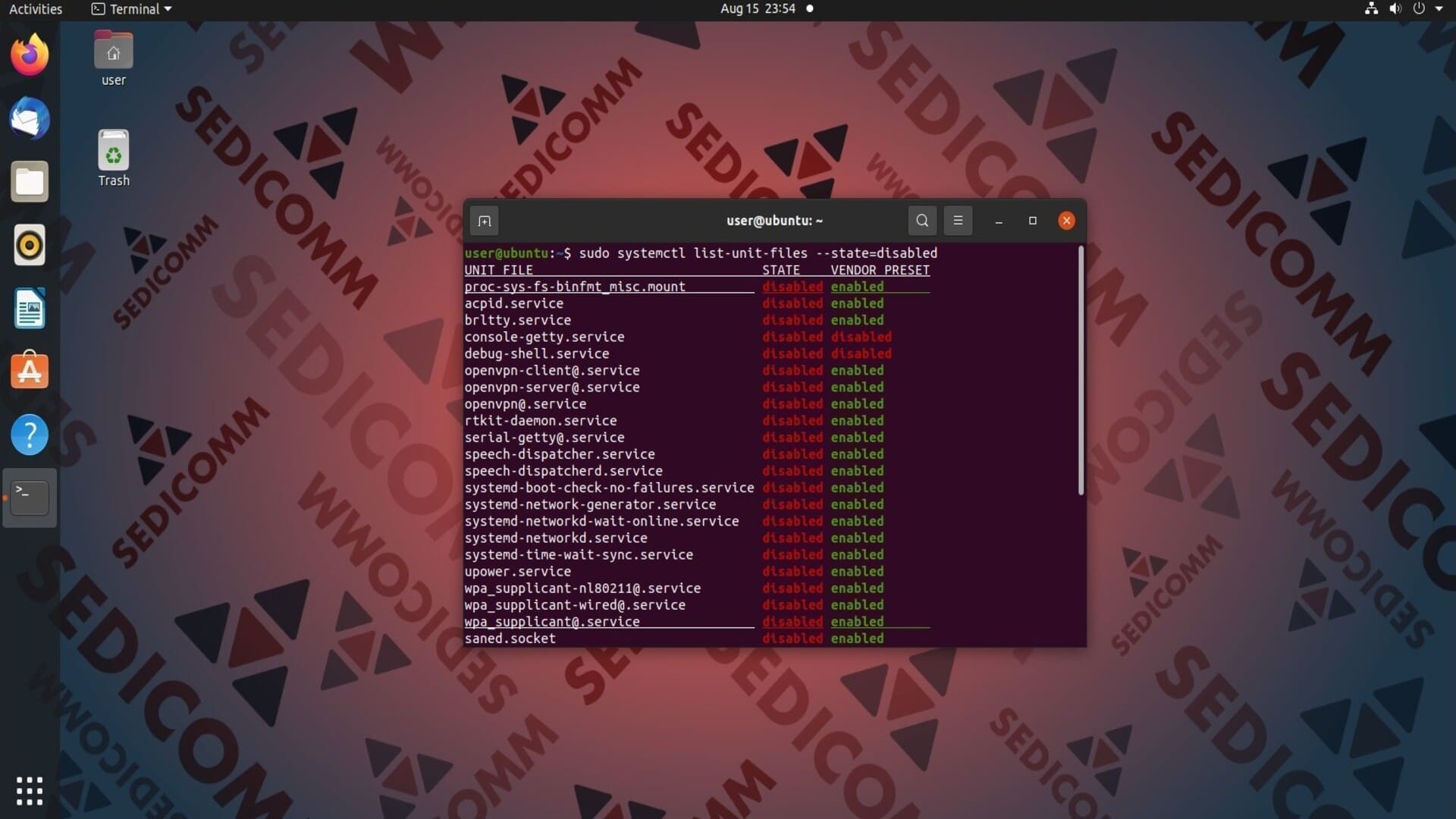This screenshot has height=819, width=1456.
Task: Open the Help icon in the dock
Action: 30,435
